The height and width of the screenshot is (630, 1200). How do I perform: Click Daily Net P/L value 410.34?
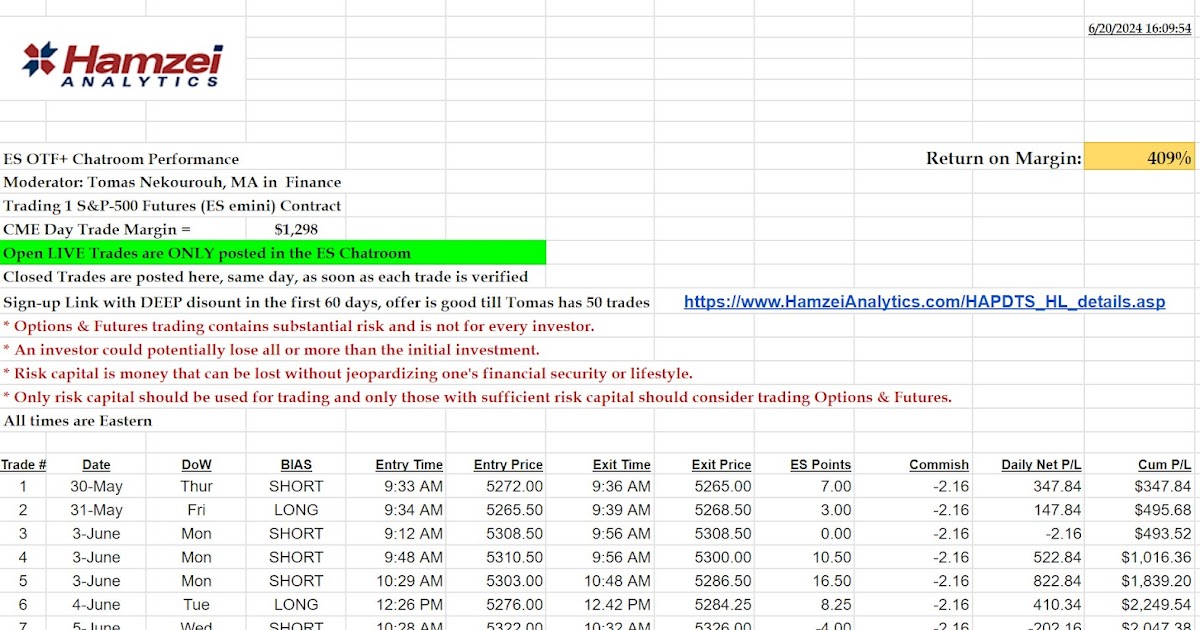tap(1057, 605)
